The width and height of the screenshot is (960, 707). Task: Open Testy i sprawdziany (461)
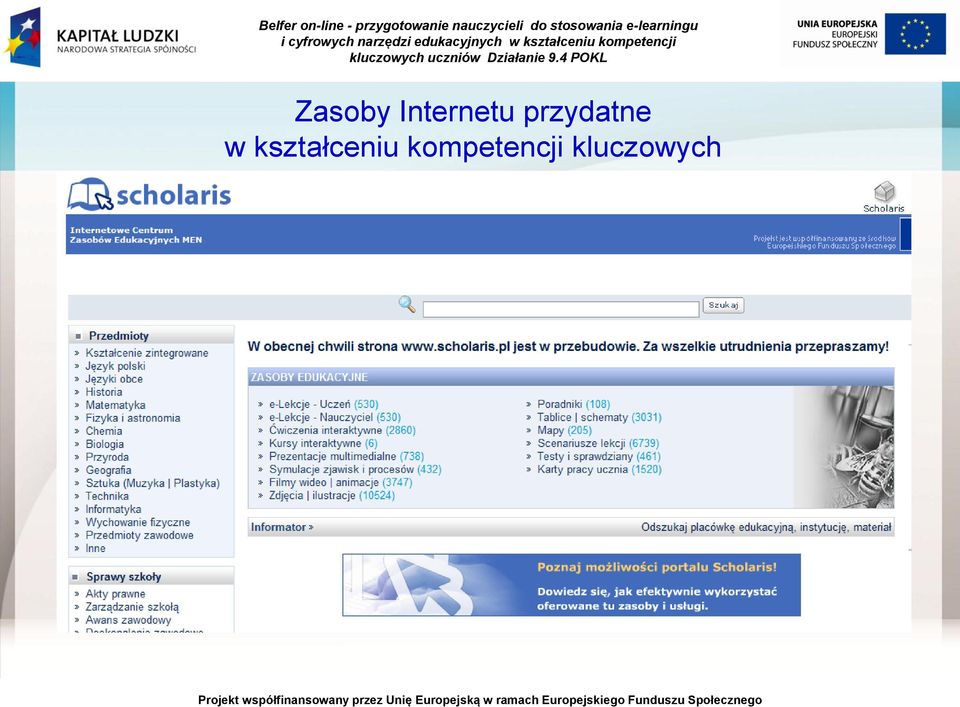(x=599, y=456)
